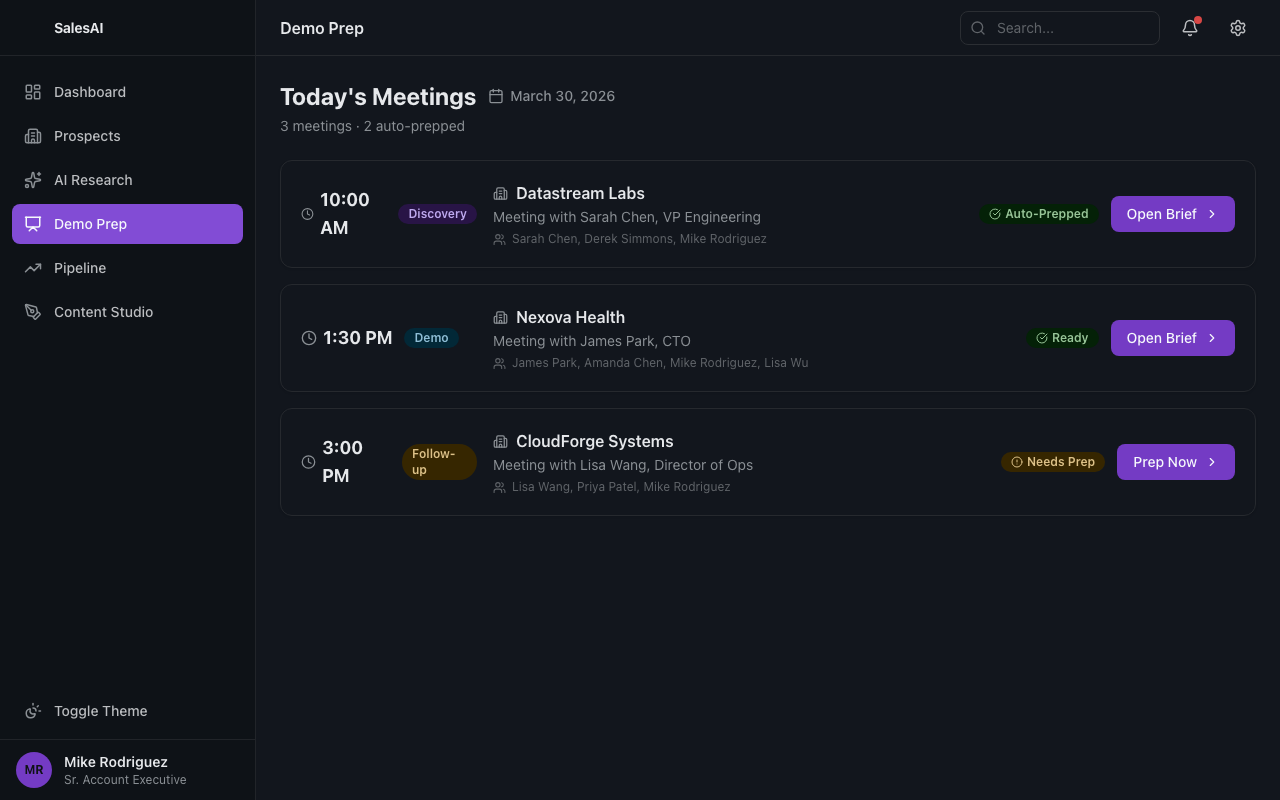Select Prospects in the sidebar

coord(86,136)
